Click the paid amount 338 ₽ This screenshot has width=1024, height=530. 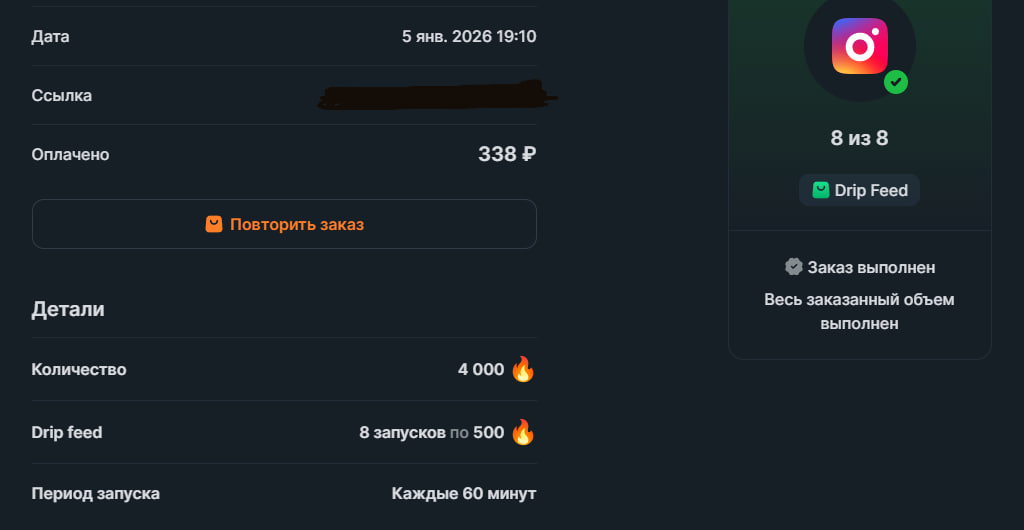point(507,154)
